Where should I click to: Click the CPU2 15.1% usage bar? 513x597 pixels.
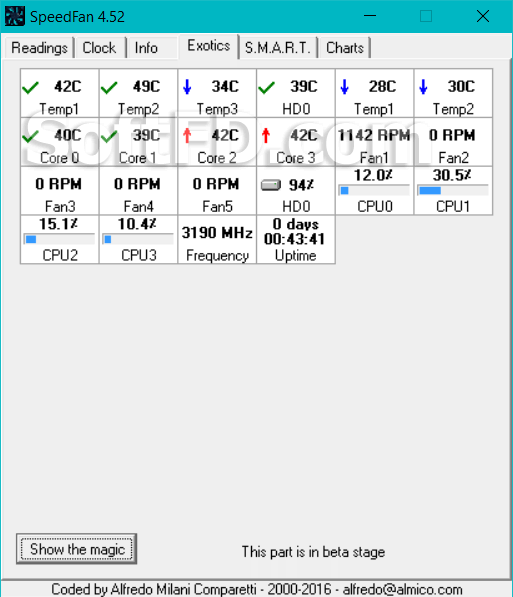[59, 239]
